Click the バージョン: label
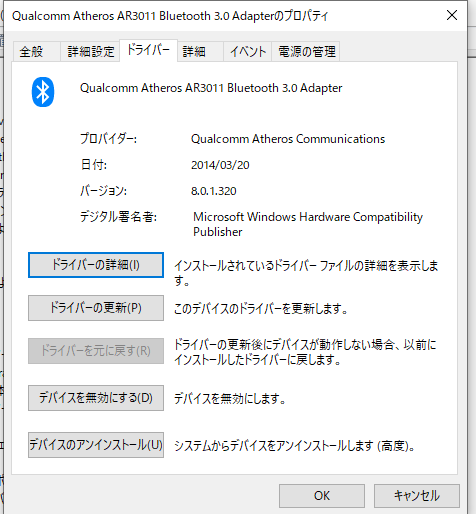The width and height of the screenshot is (476, 514). (x=104, y=191)
